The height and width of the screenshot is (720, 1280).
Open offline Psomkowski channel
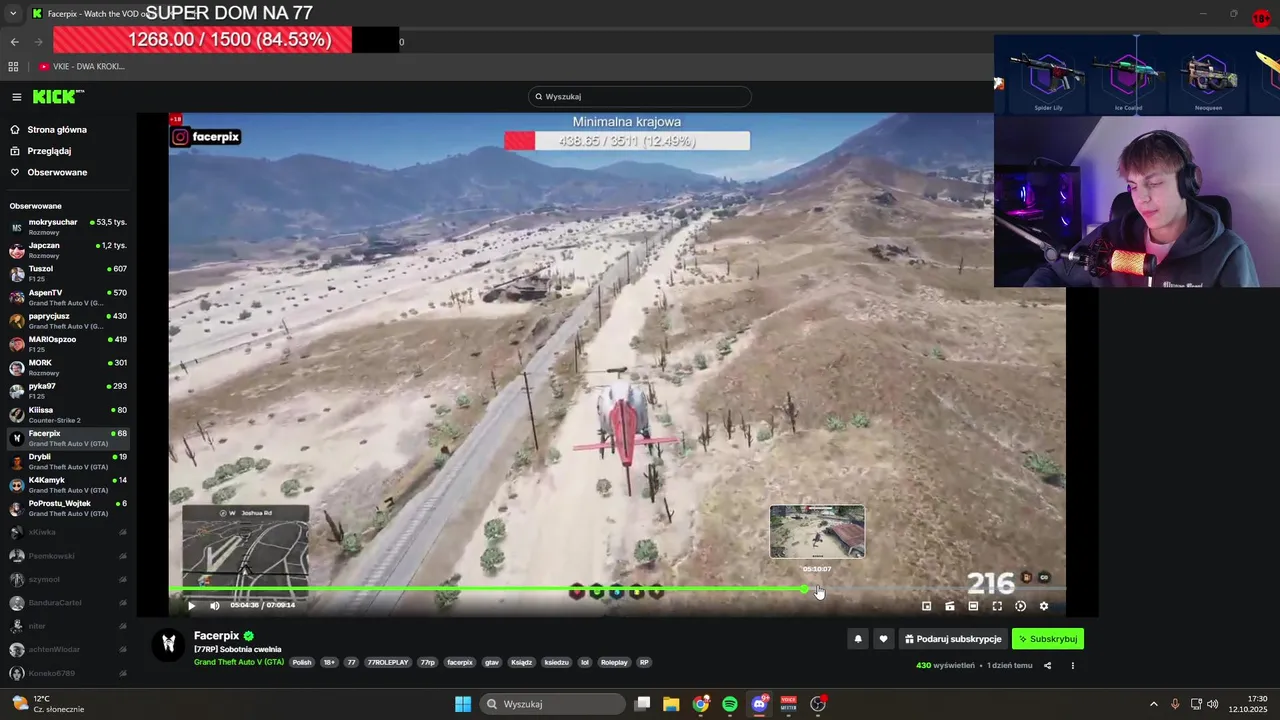[x=68, y=556]
